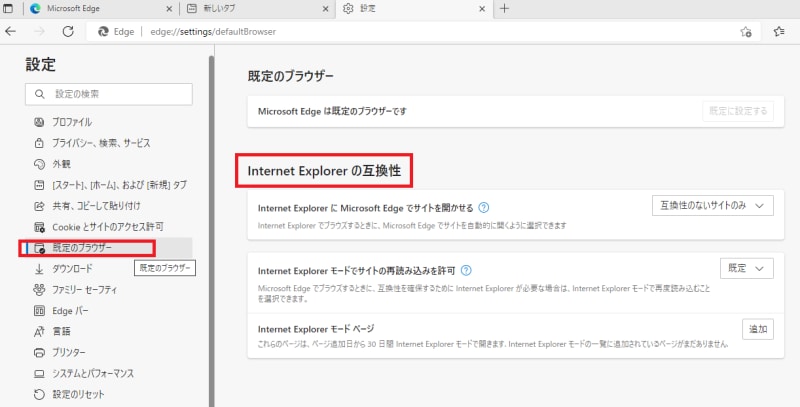Click the 追加 button for IE mode pages
This screenshot has width=800, height=407.
click(x=757, y=329)
